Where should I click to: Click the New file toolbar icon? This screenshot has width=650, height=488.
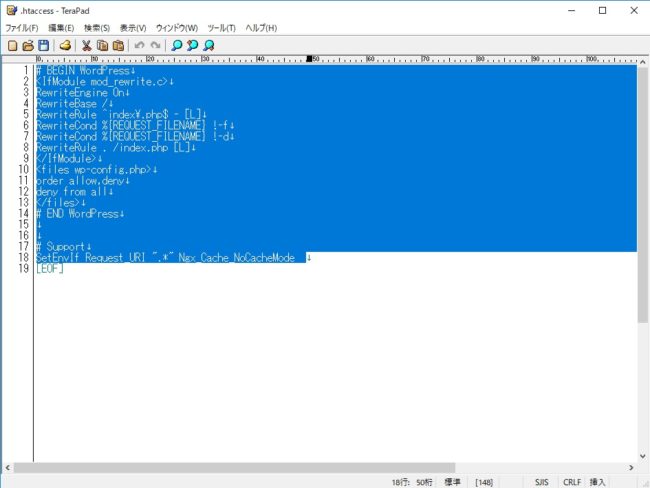tap(12, 45)
